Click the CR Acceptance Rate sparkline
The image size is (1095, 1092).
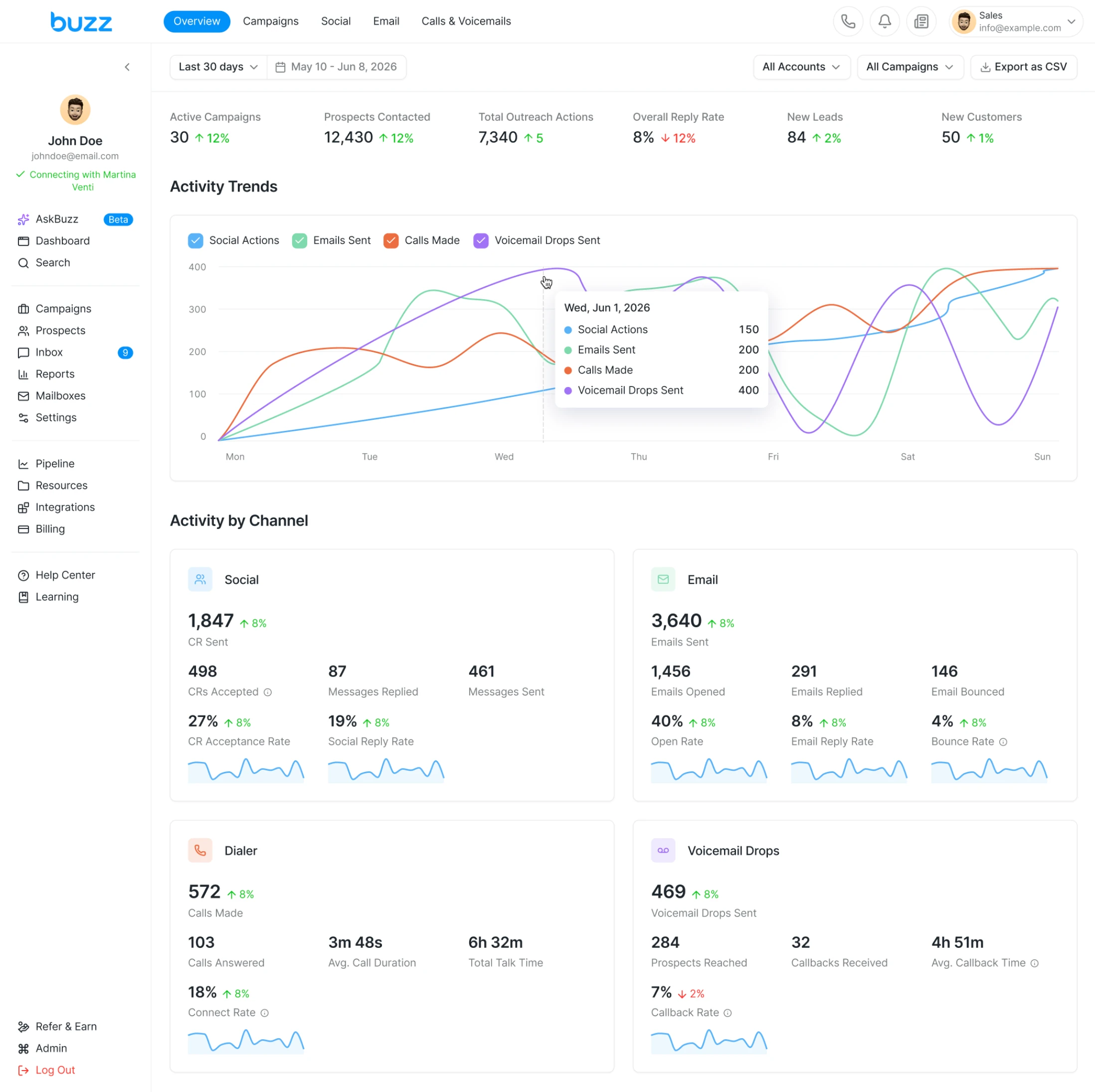[246, 770]
